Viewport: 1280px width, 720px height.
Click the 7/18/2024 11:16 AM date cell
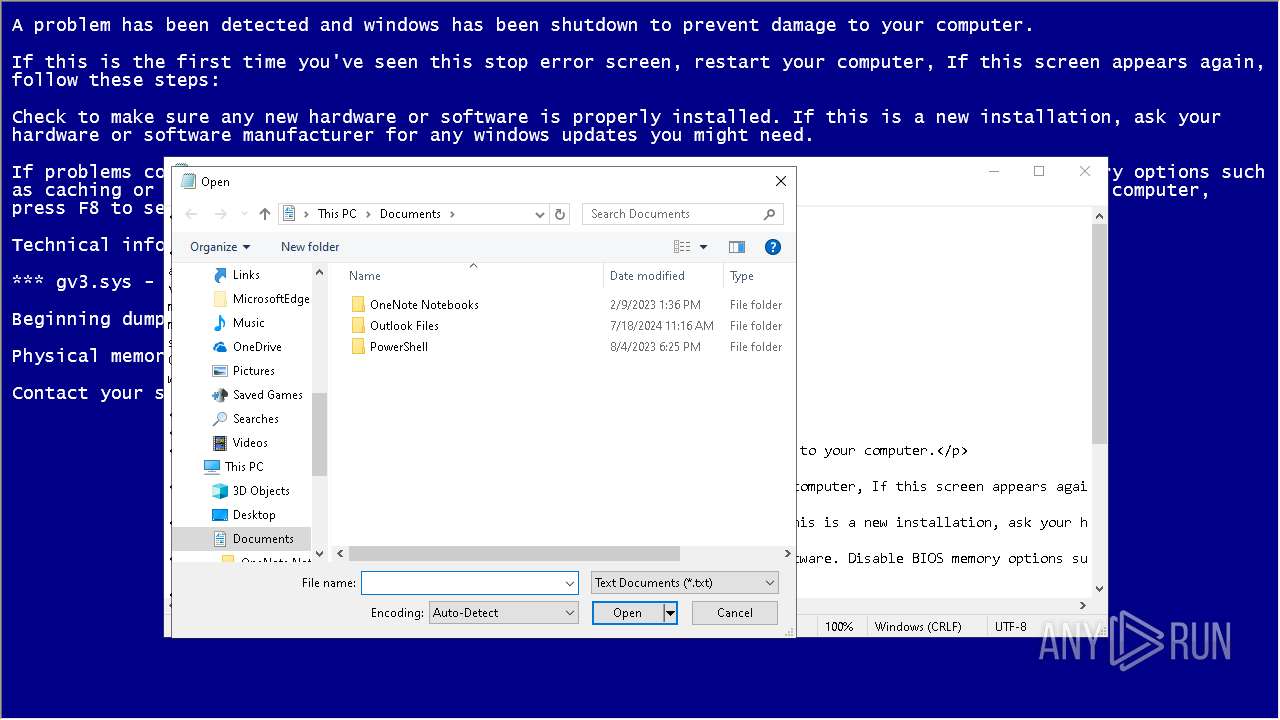click(662, 326)
